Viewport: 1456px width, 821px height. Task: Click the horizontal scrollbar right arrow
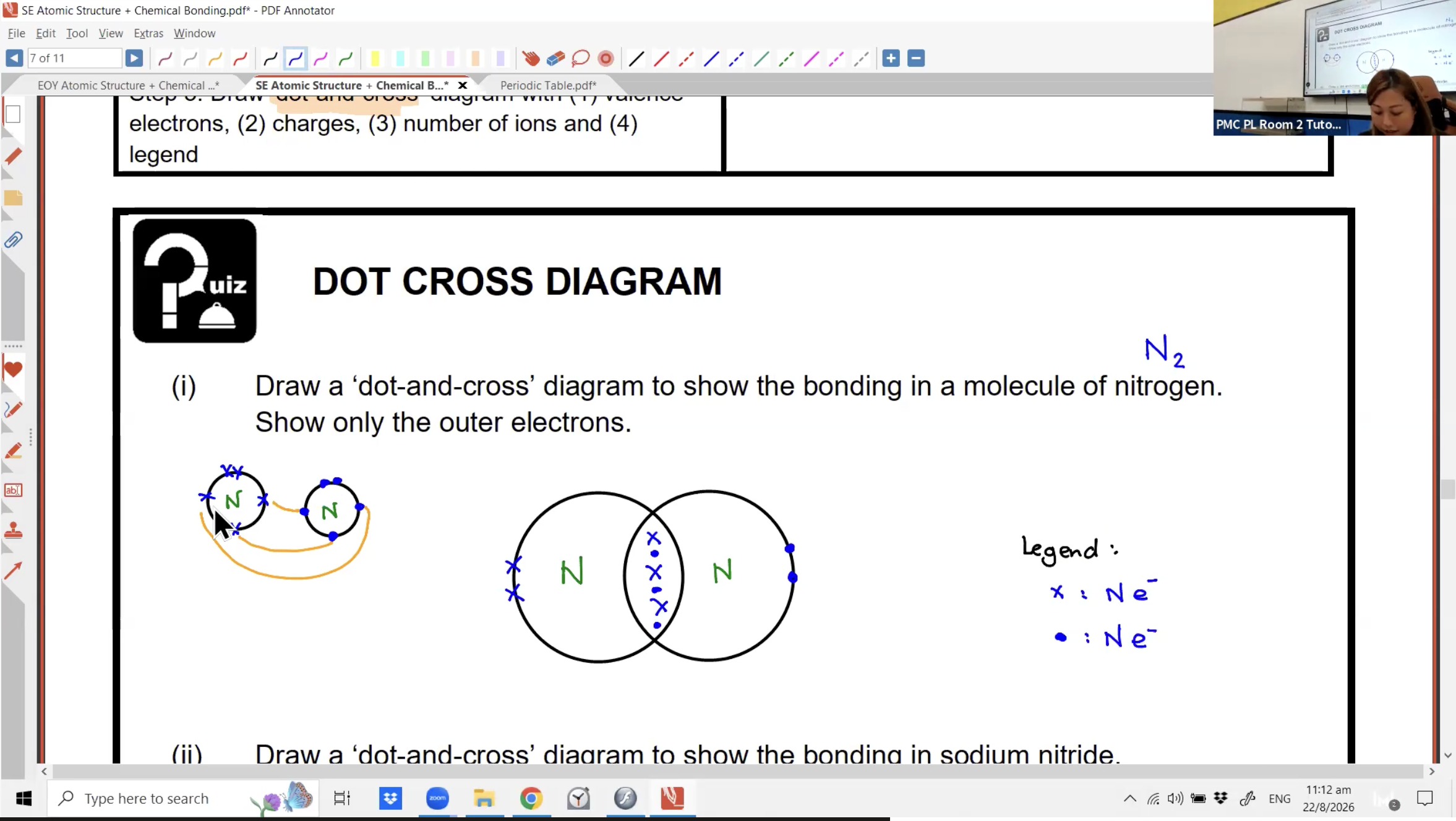tap(1432, 772)
